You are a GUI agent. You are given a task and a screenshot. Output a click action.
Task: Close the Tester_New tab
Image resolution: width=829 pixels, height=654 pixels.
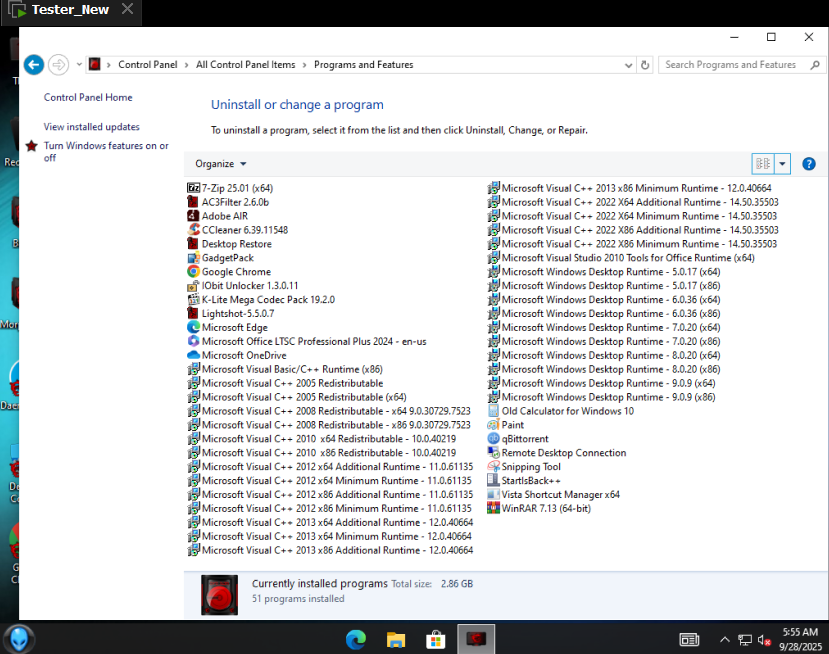[x=127, y=9]
